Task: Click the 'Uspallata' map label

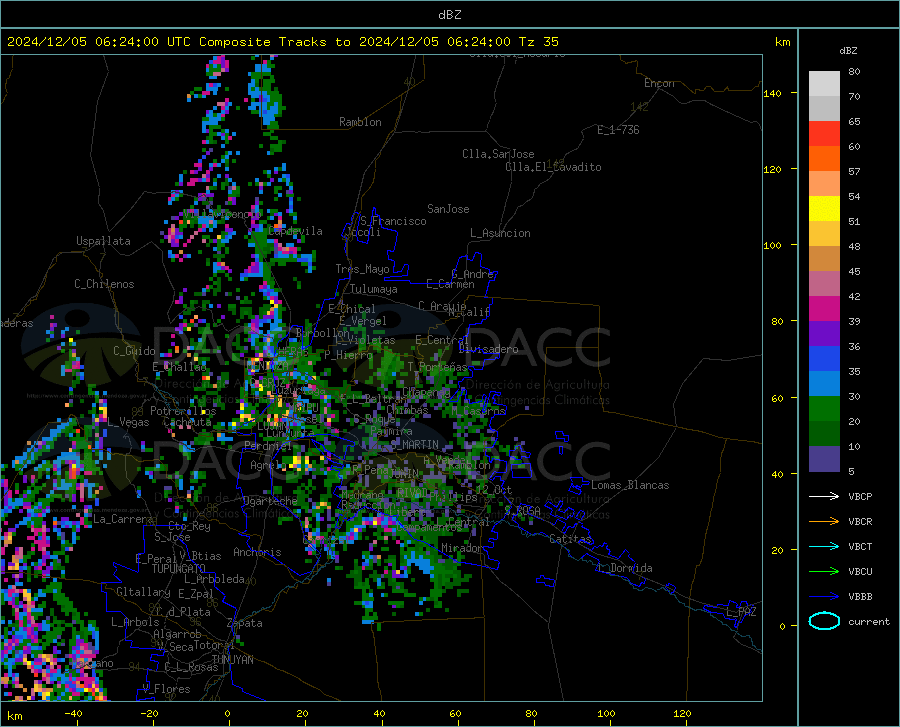Action: [x=103, y=241]
